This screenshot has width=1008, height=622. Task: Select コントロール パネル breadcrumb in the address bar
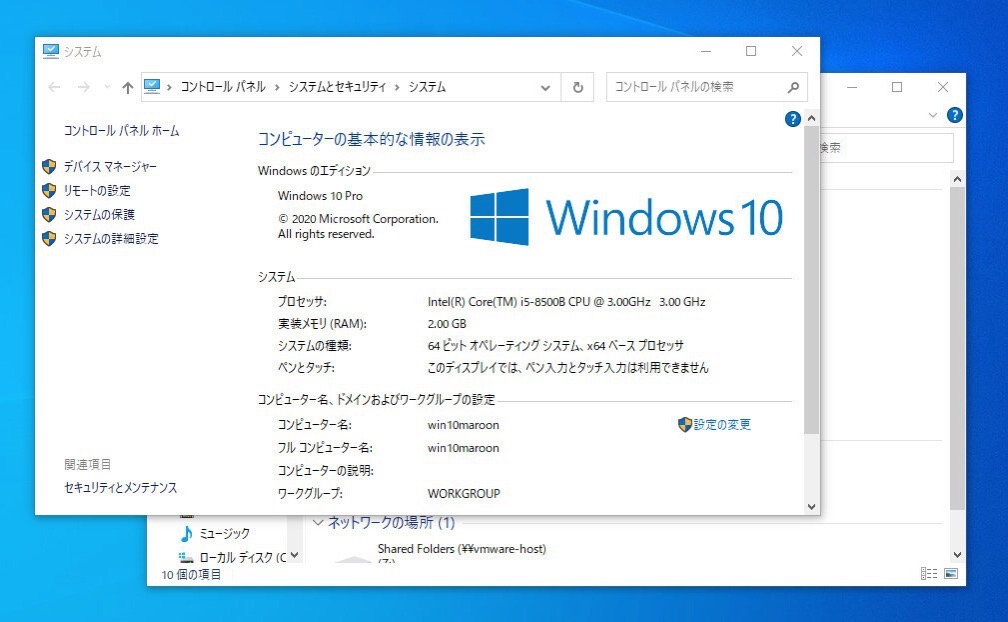[x=223, y=87]
